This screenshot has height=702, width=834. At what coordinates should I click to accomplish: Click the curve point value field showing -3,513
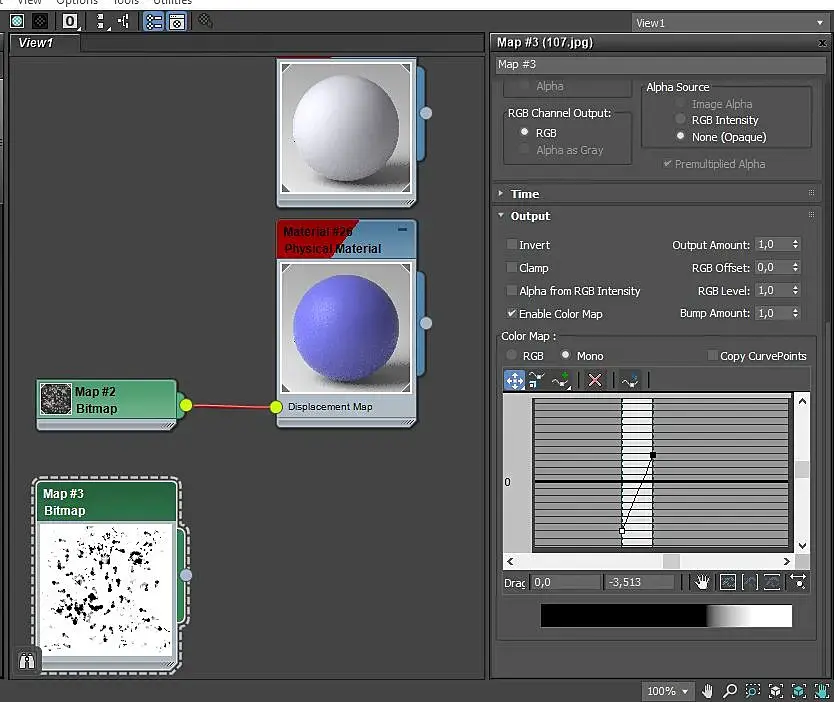click(638, 582)
